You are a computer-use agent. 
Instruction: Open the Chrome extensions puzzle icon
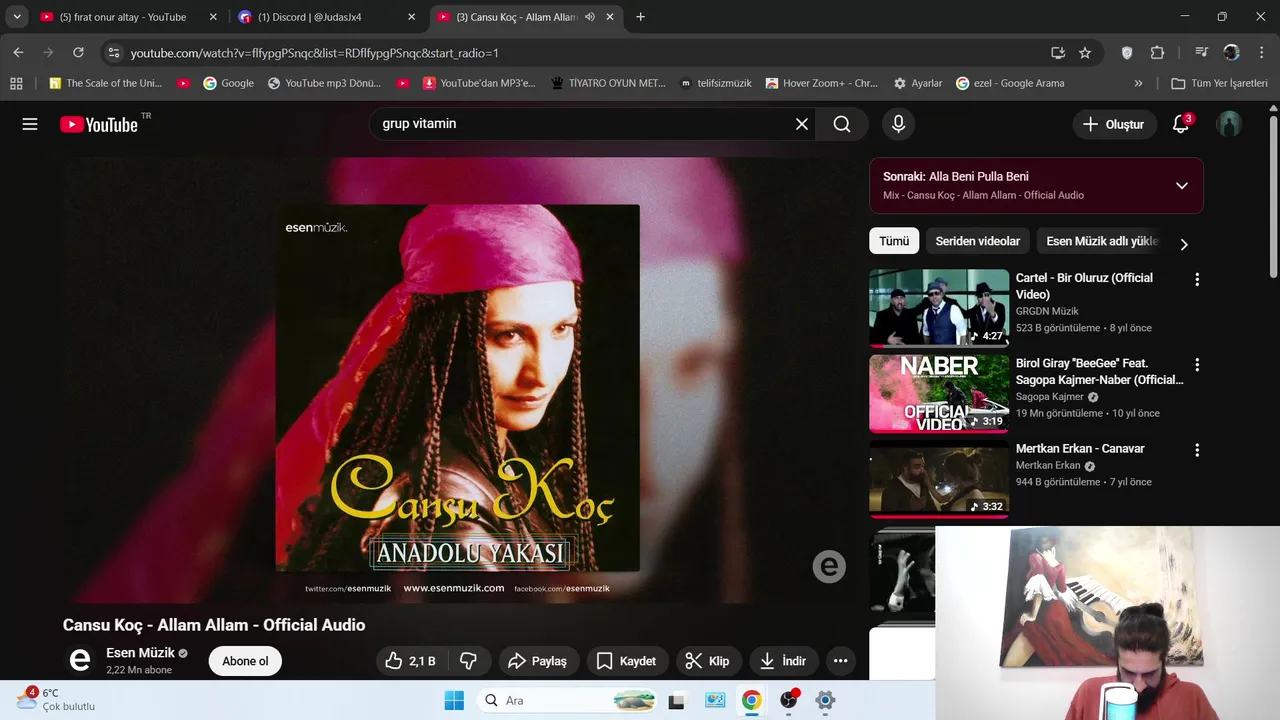click(x=1158, y=53)
